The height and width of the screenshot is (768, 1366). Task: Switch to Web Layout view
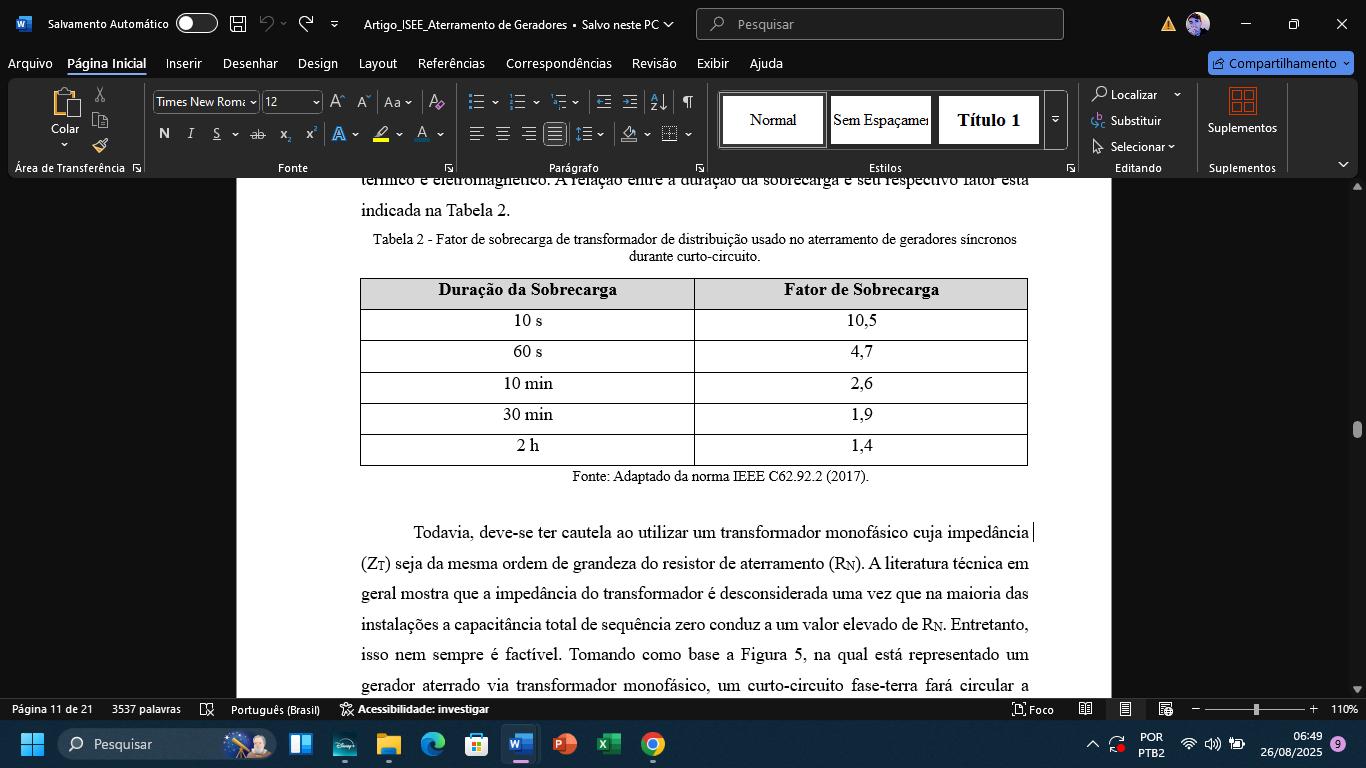tap(1165, 709)
